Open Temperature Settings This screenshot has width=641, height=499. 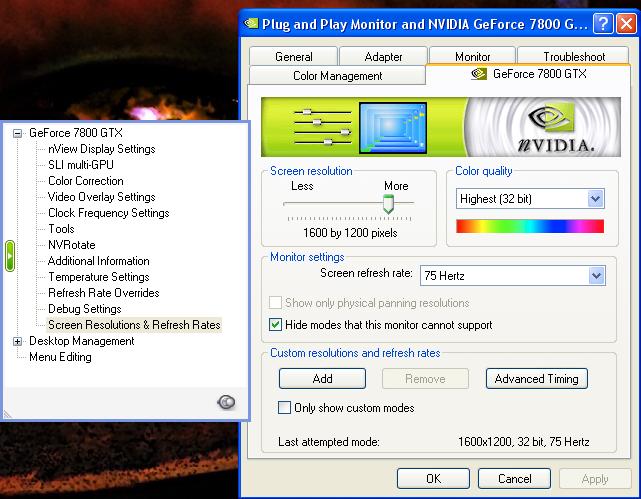tap(99, 277)
